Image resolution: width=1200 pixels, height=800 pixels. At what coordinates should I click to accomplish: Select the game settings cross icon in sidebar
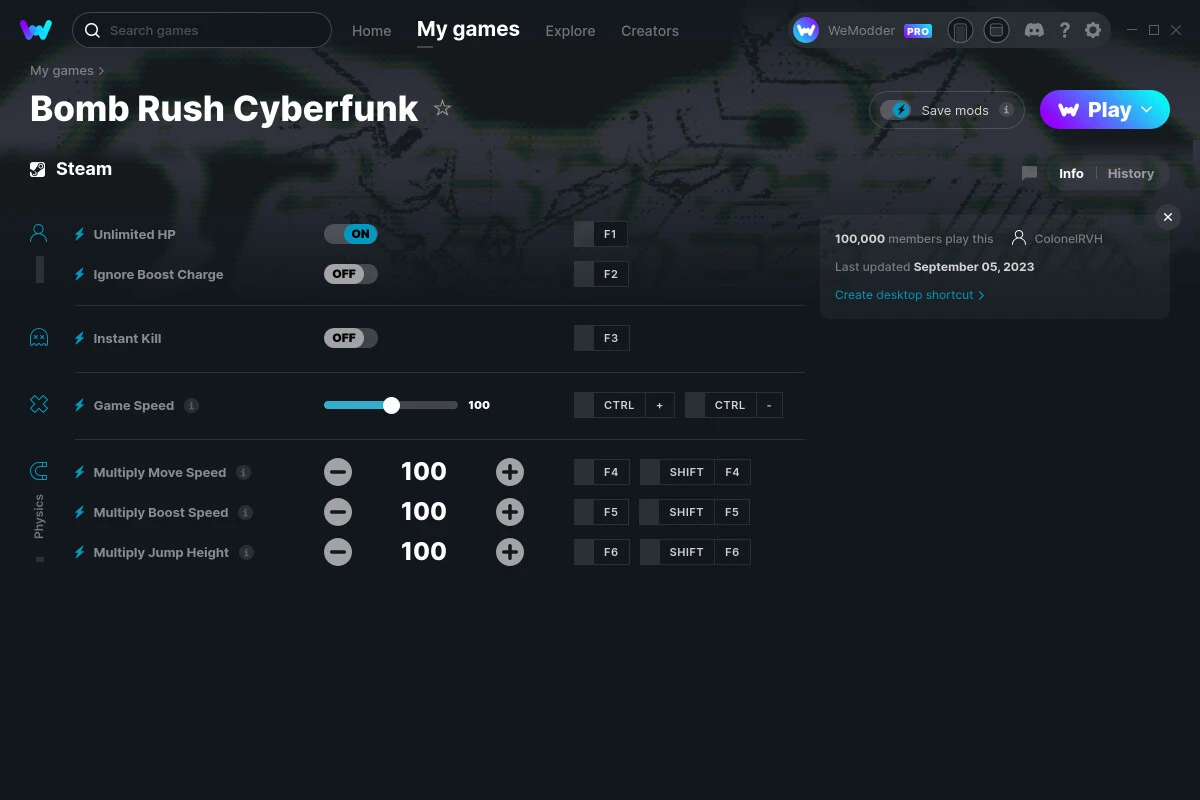[38, 404]
